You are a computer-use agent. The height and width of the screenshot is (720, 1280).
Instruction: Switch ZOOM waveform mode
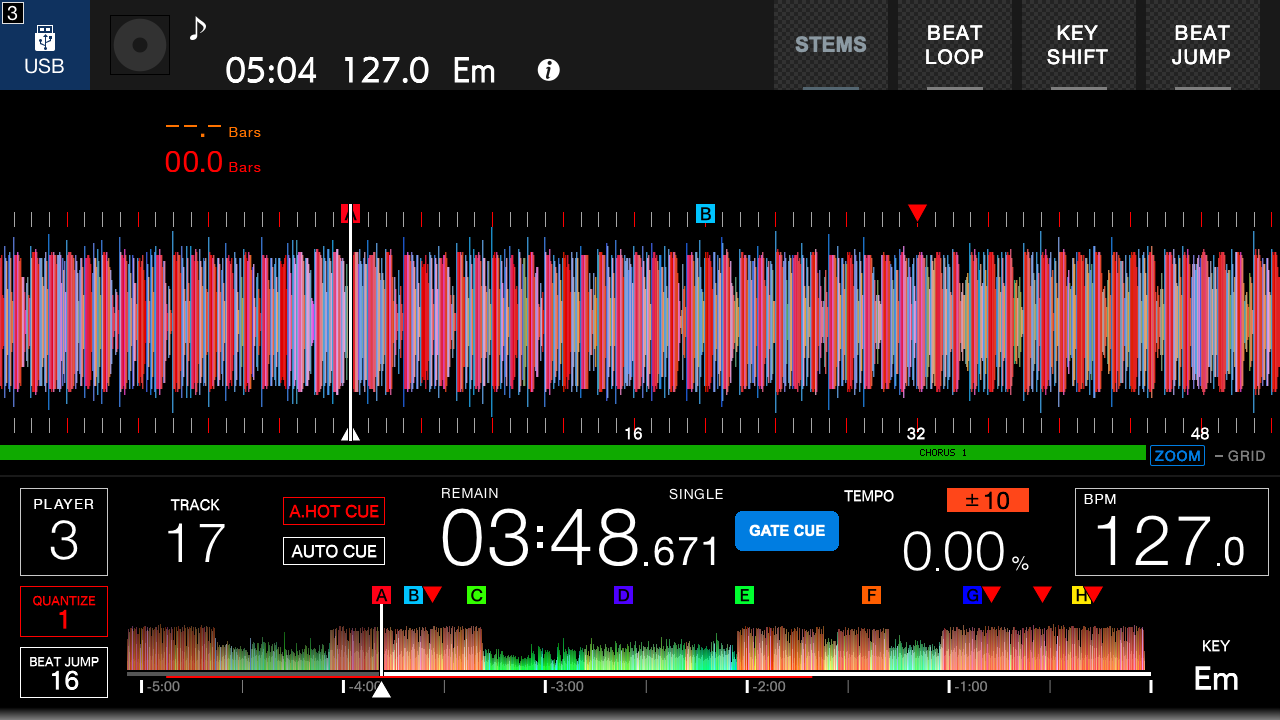point(1177,456)
